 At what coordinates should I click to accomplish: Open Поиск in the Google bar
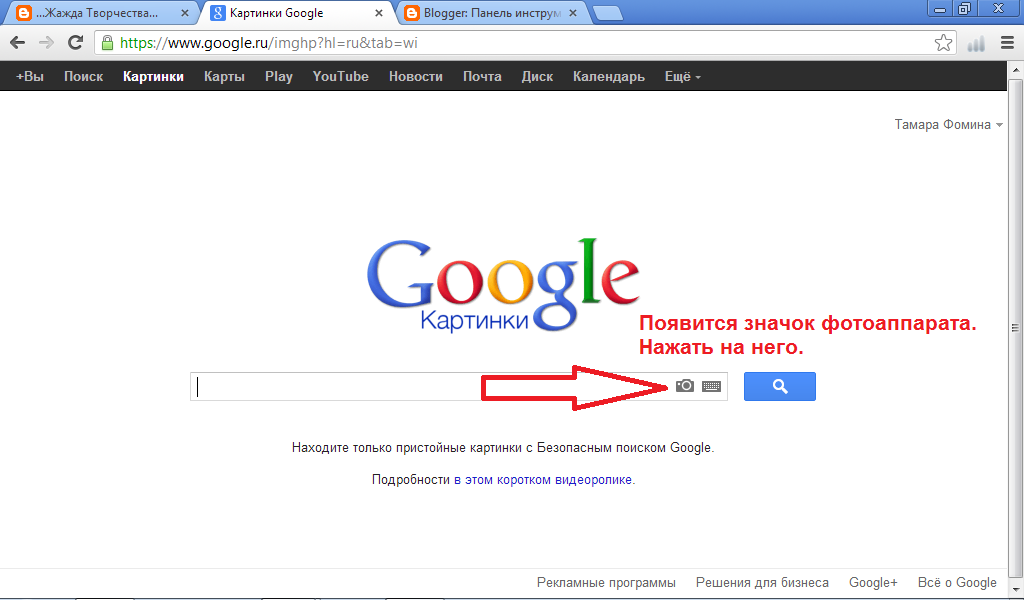coord(84,76)
